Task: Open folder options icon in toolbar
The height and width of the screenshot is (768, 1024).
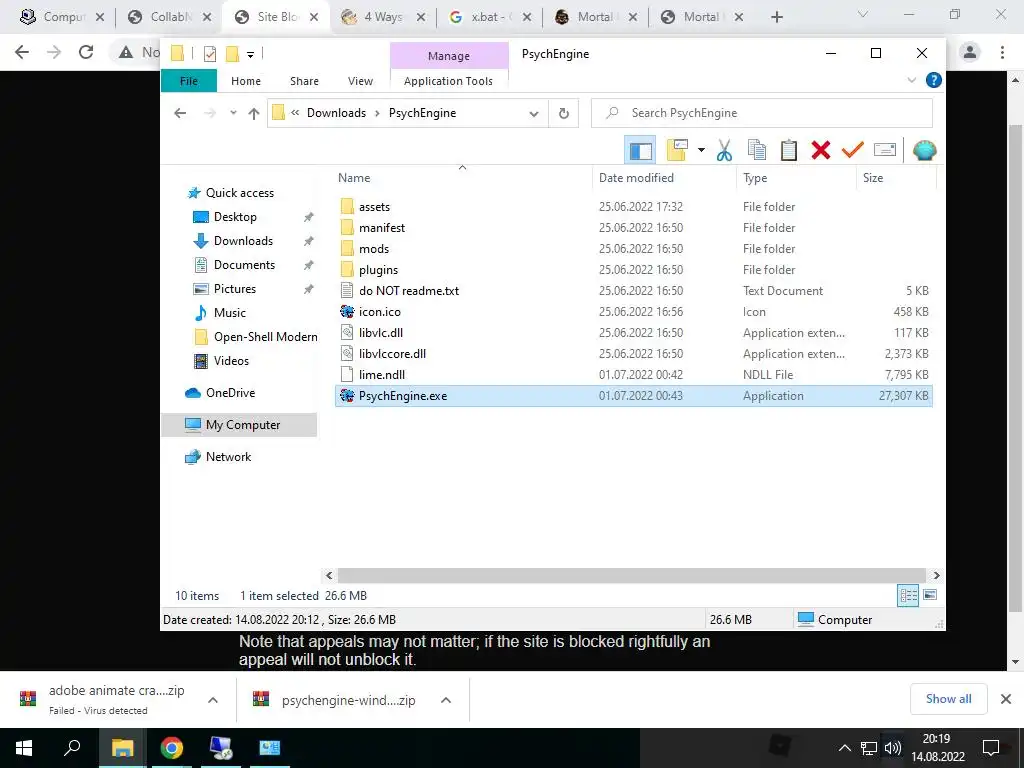Action: pyautogui.click(x=677, y=151)
